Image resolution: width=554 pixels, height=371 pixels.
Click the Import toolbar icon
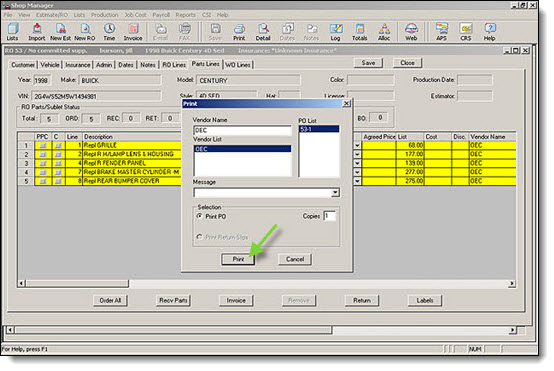[37, 32]
